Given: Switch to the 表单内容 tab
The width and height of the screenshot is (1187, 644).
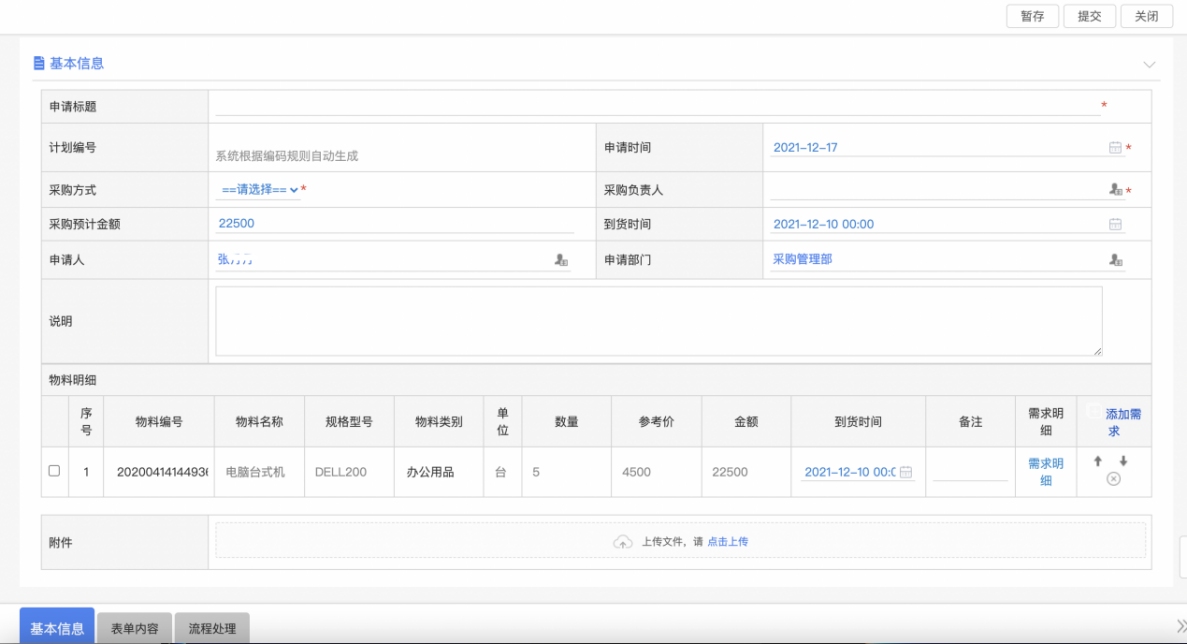Looking at the screenshot, I should (x=135, y=628).
